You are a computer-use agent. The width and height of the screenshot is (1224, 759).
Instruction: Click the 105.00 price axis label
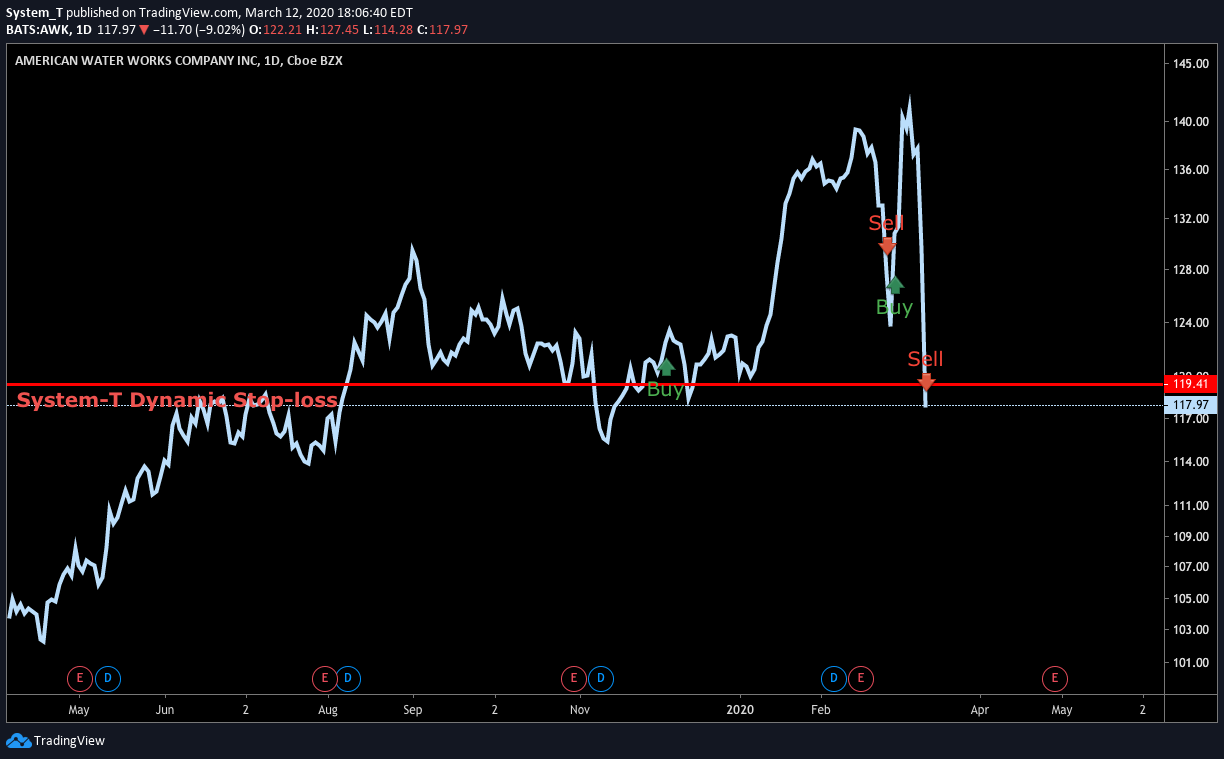(1192, 599)
